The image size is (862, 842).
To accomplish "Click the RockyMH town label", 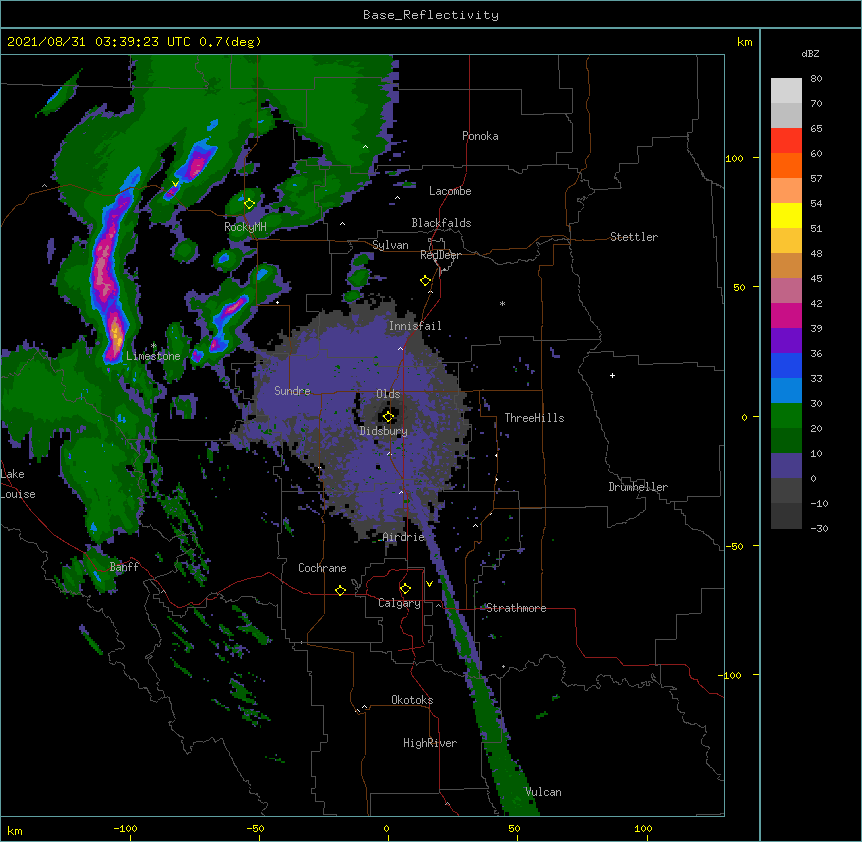I will (x=245, y=227).
